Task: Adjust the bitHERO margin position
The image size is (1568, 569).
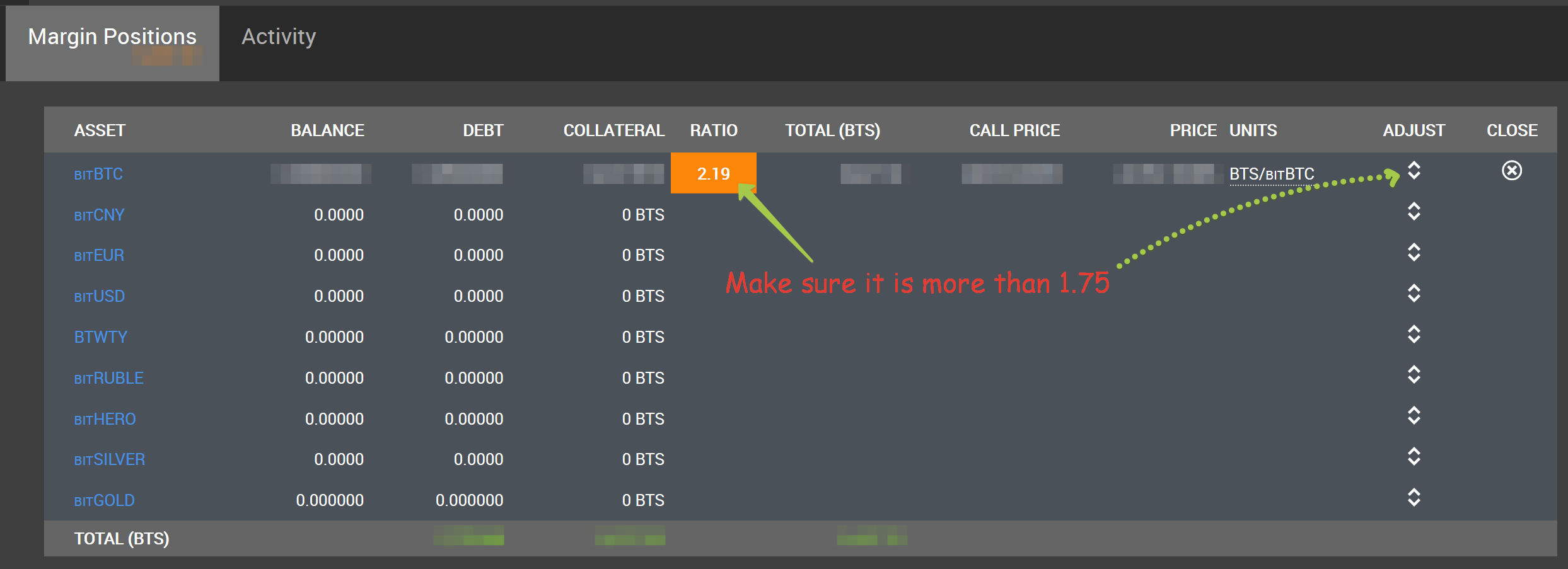Action: pos(1414,416)
